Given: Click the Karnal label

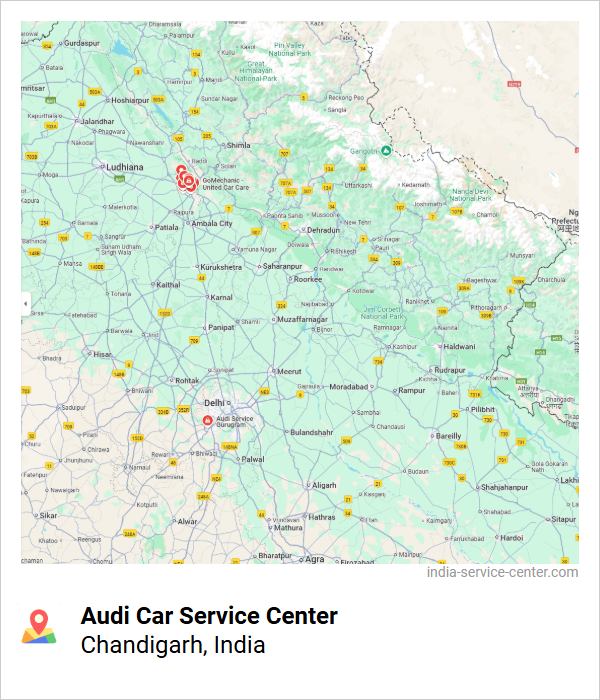Looking at the screenshot, I should coord(221,297).
